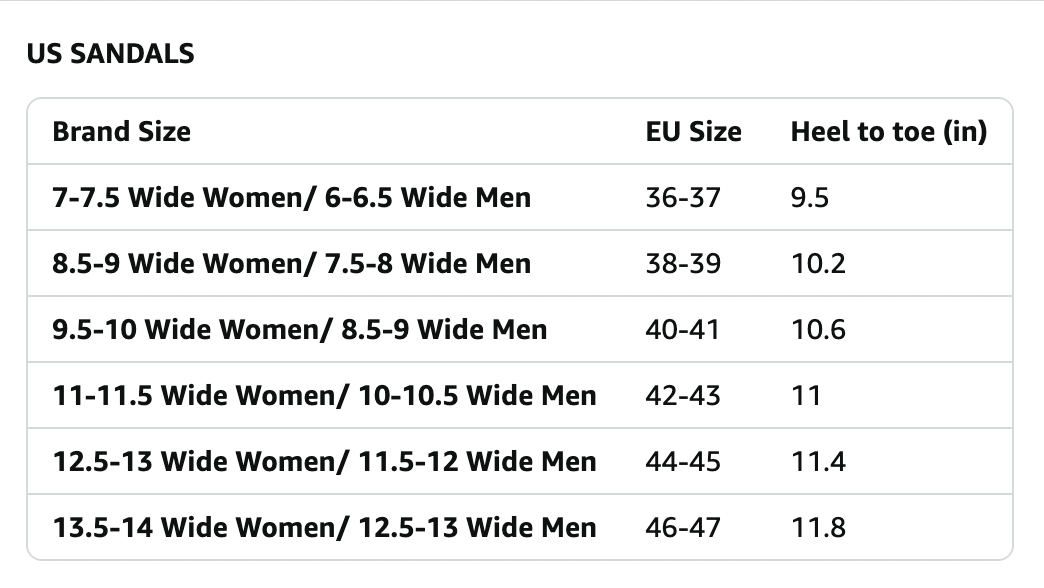Click the 10.2 heel to toe value
Screen dimensions: 1044x588
(x=818, y=263)
